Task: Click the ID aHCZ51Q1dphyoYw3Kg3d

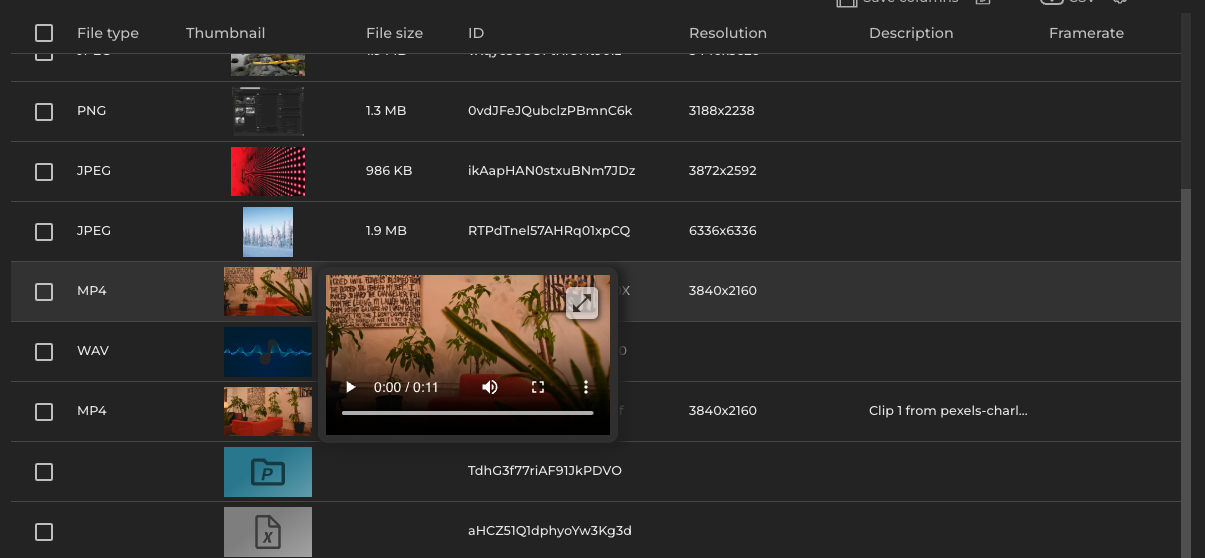Action: (550, 531)
